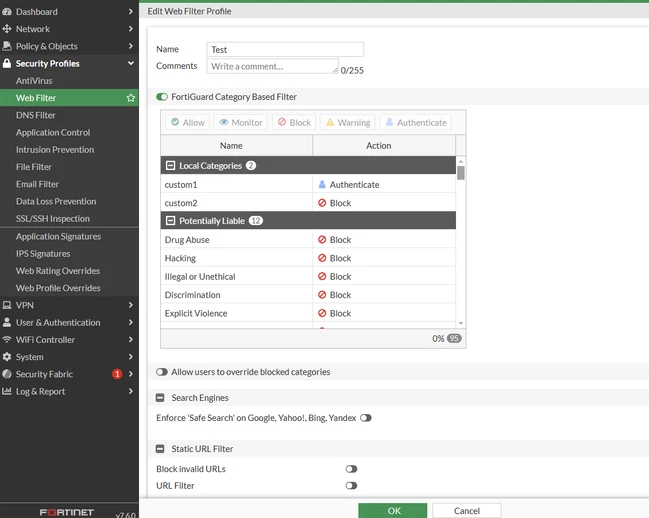Click the Warning action button
Viewport: 649px width, 518px height.
tap(348, 122)
